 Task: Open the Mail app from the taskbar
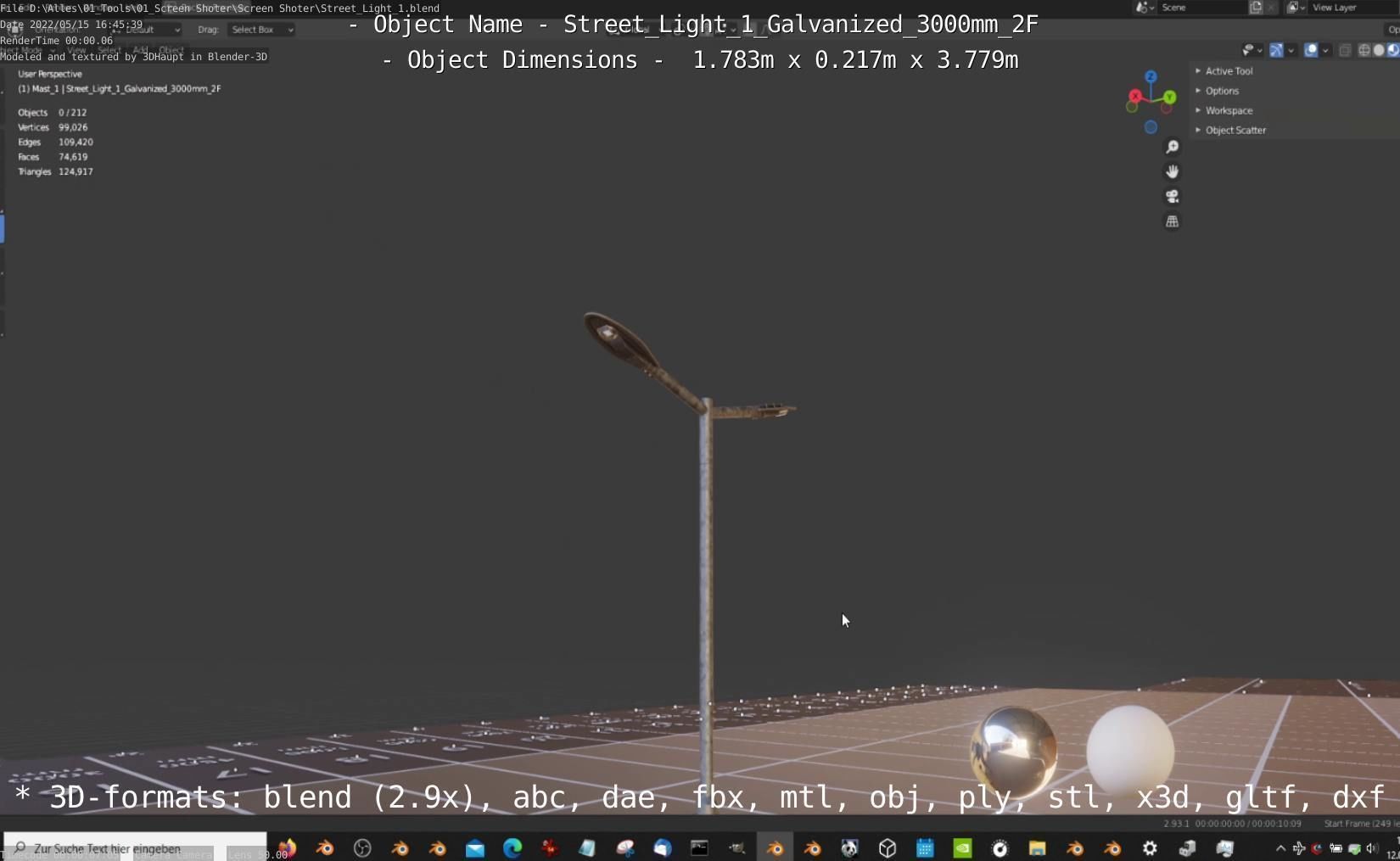pyautogui.click(x=475, y=847)
